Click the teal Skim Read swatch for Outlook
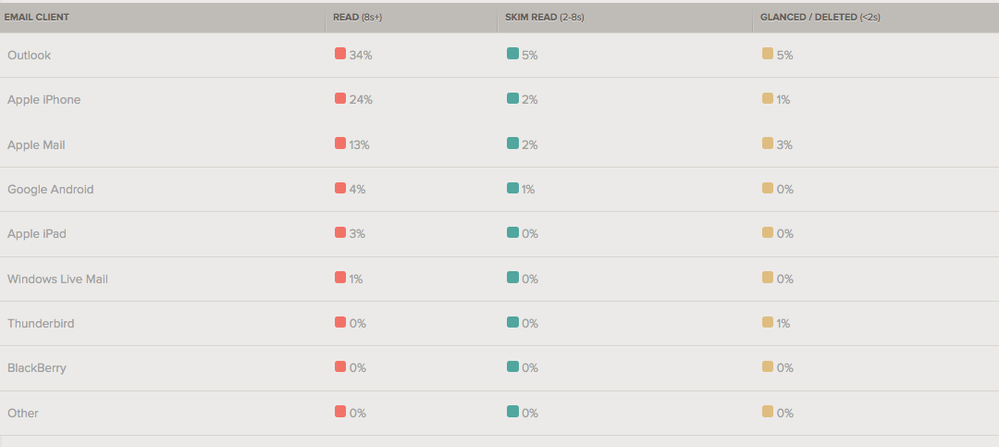This screenshot has height=447, width=999. point(513,54)
